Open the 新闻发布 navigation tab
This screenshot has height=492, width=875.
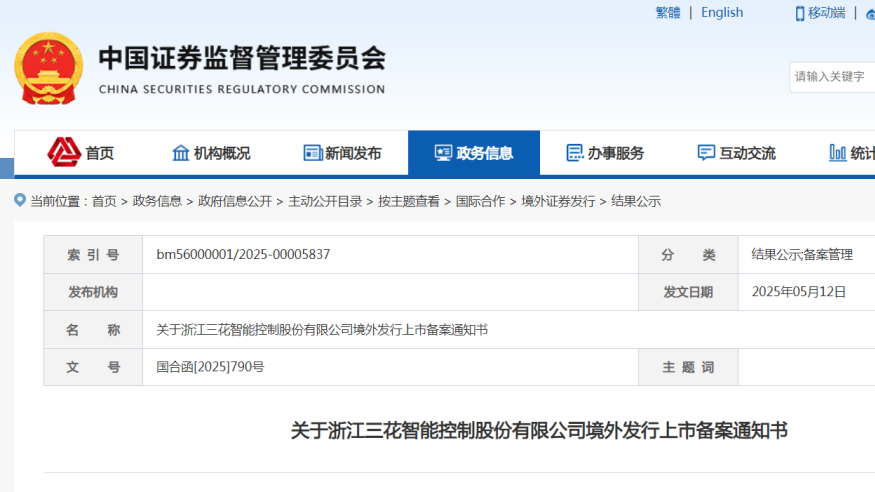[x=343, y=153]
